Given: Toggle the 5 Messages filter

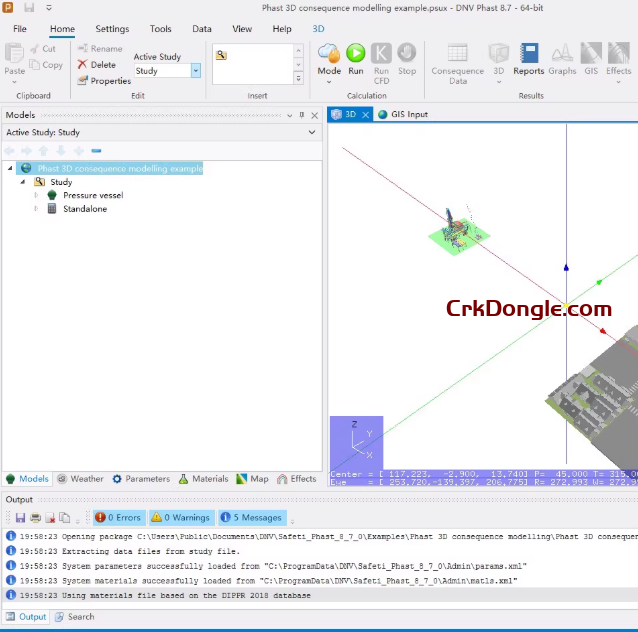Looking at the screenshot, I should [x=252, y=518].
